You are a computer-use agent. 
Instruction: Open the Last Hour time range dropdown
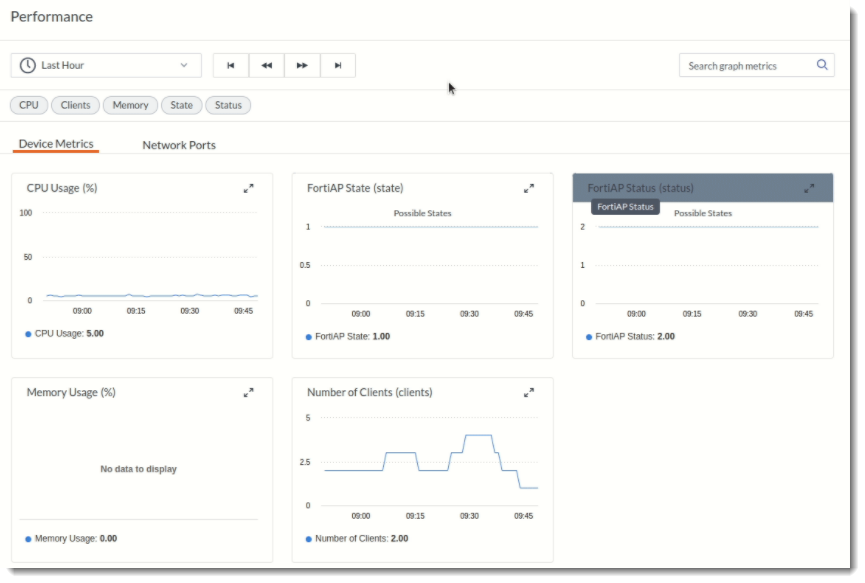pos(106,66)
